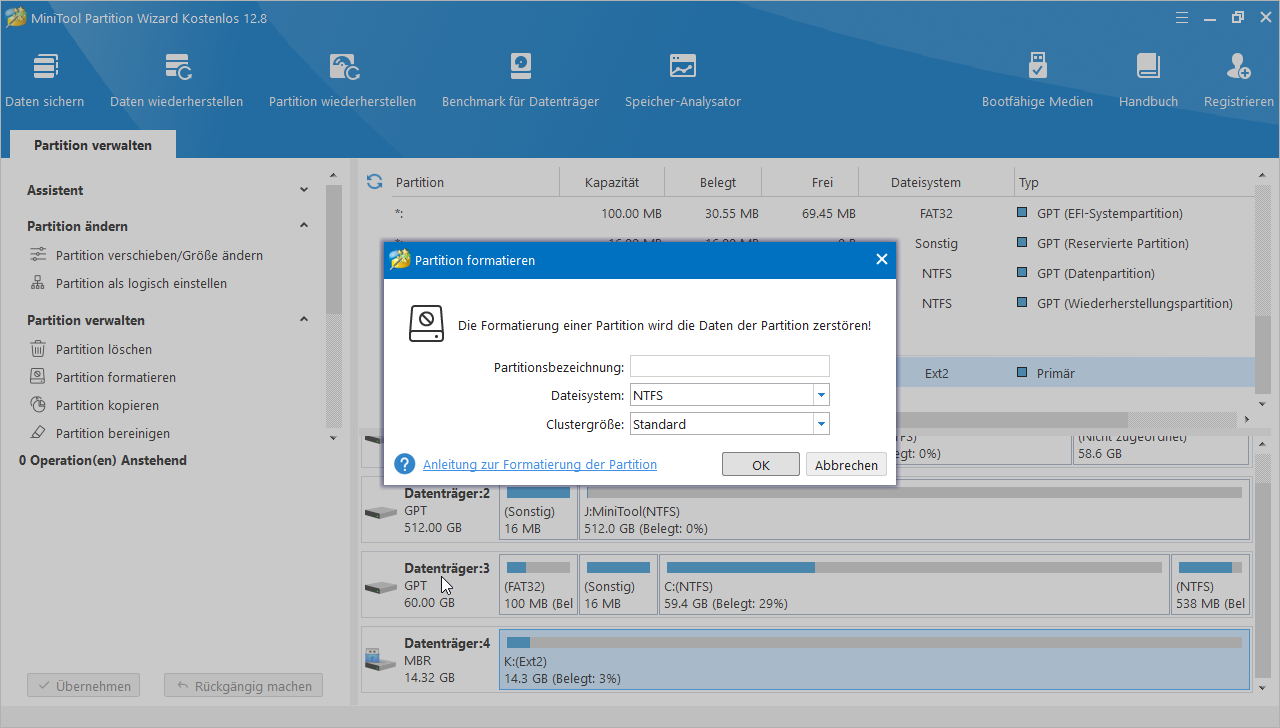Viewport: 1280px width, 728px height.
Task: Switch to Partition verwalten tab
Action: point(93,145)
